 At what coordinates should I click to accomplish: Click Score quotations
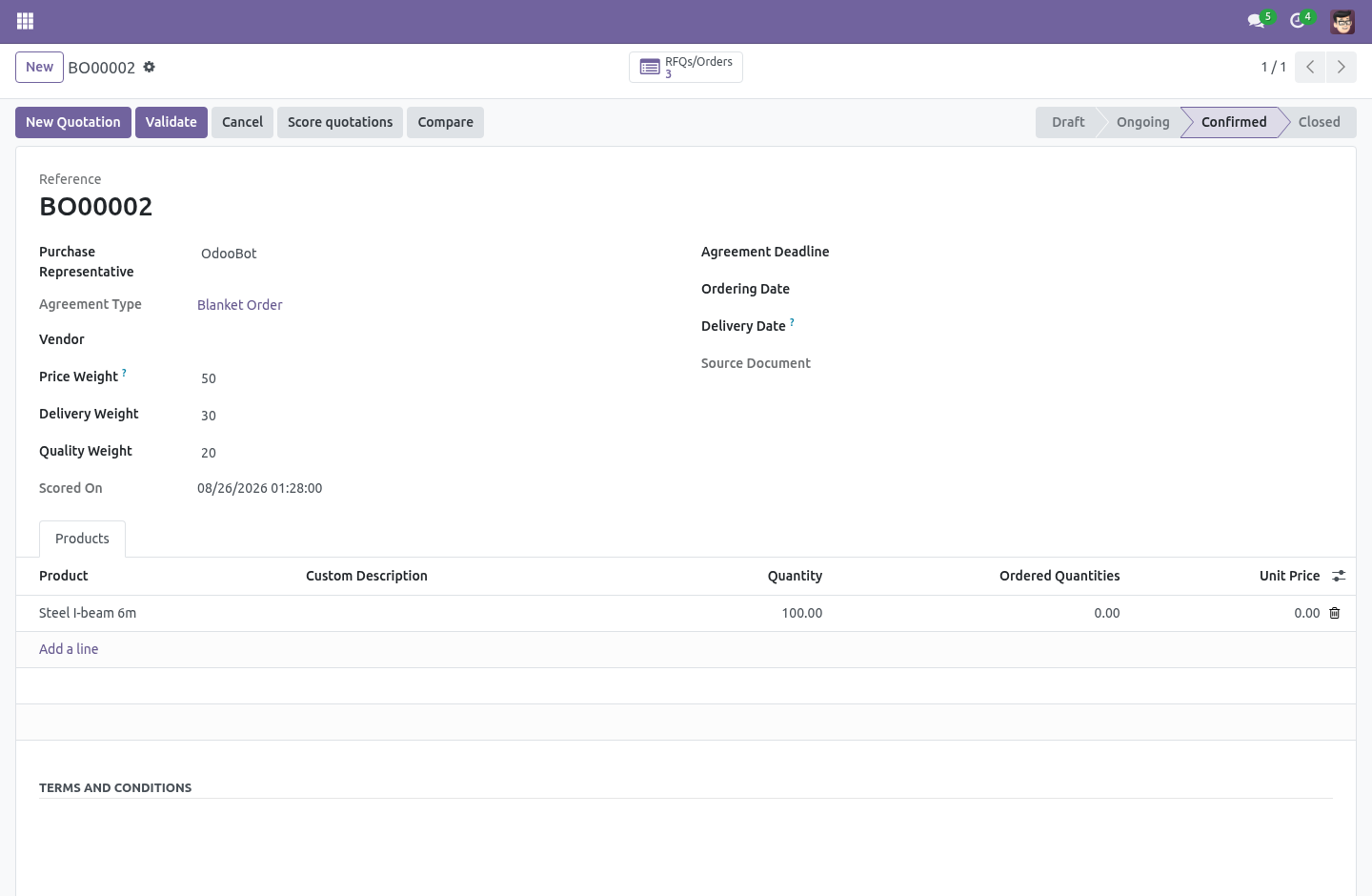pyautogui.click(x=340, y=122)
